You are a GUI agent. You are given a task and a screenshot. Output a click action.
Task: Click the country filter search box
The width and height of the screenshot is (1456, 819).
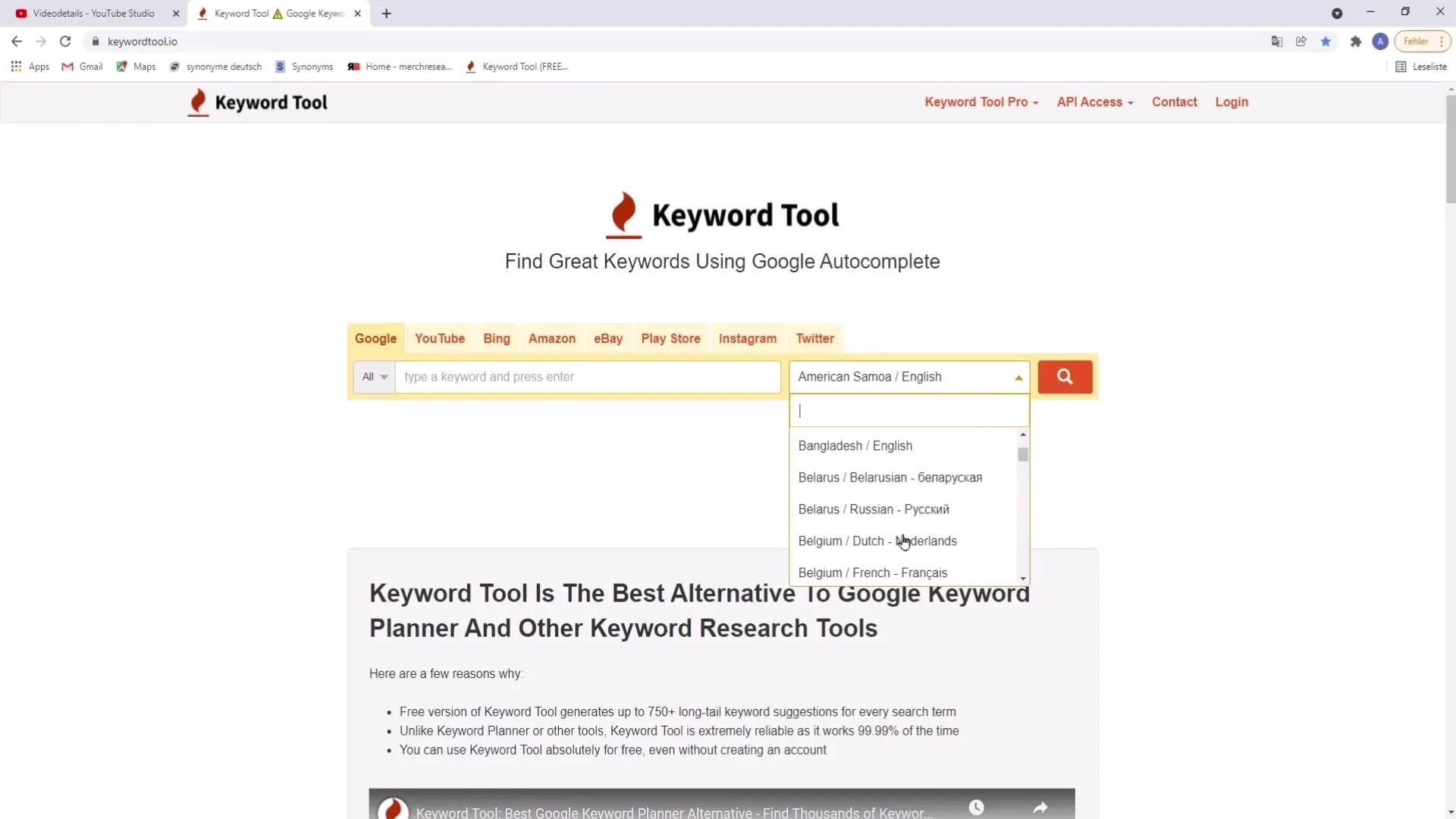click(x=909, y=411)
